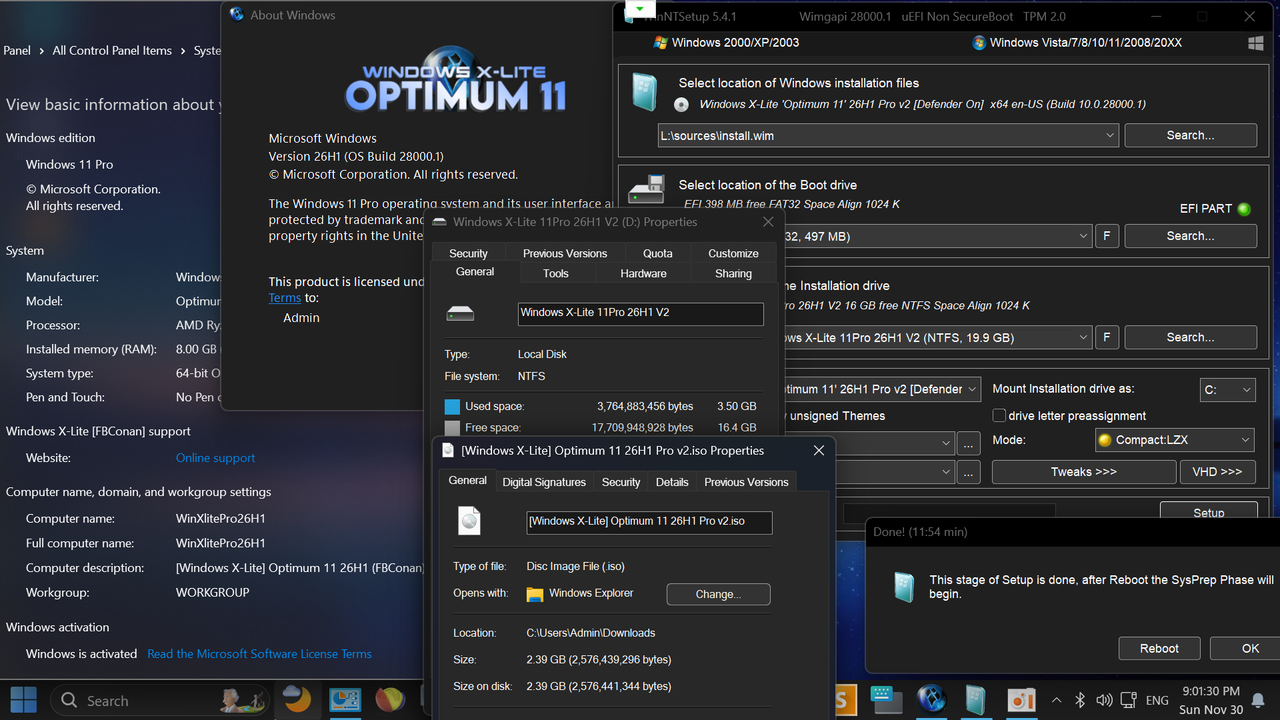Viewport: 1280px width, 720px height.
Task: Select the ISO file icon in Properties dialog
Action: tap(469, 520)
